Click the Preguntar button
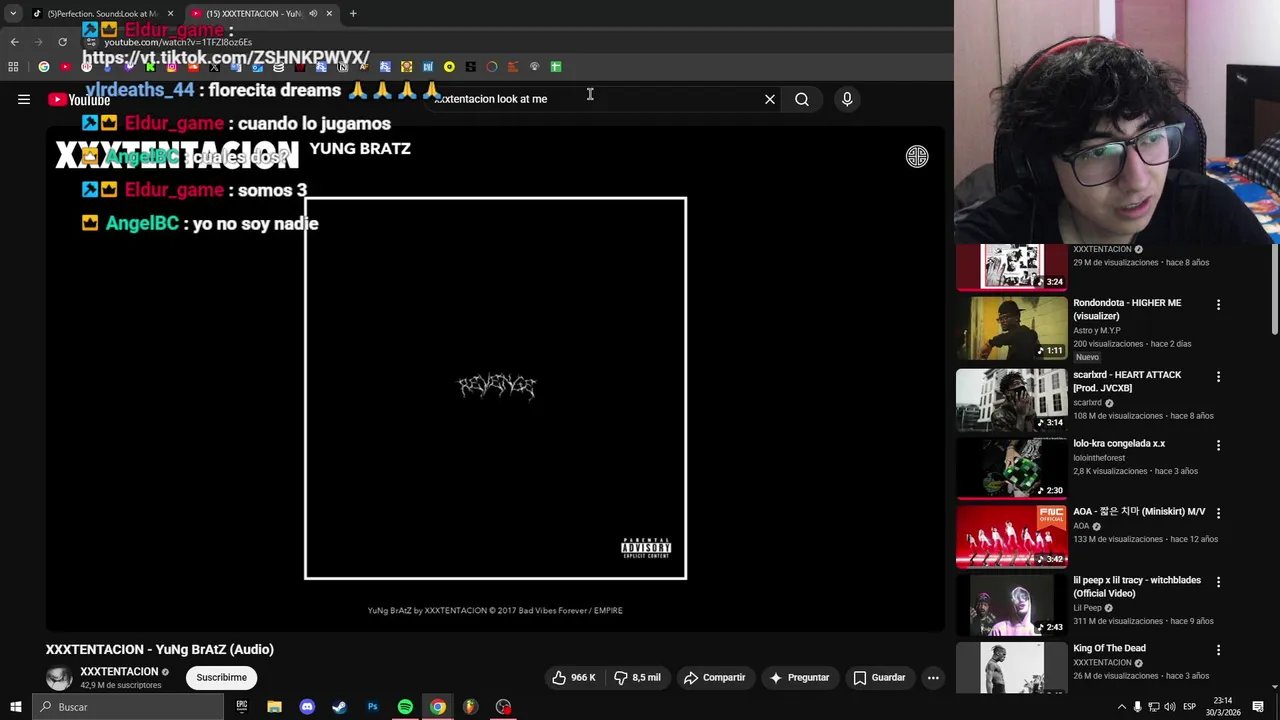The height and width of the screenshot is (720, 1280). tap(798, 677)
